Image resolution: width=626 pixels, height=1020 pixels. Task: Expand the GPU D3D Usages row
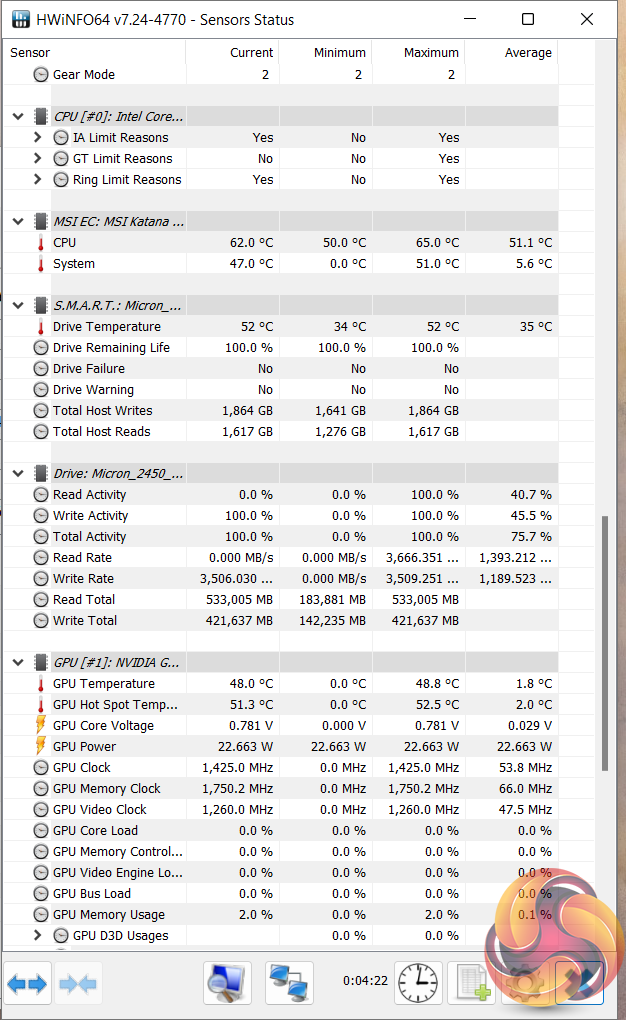[x=38, y=936]
